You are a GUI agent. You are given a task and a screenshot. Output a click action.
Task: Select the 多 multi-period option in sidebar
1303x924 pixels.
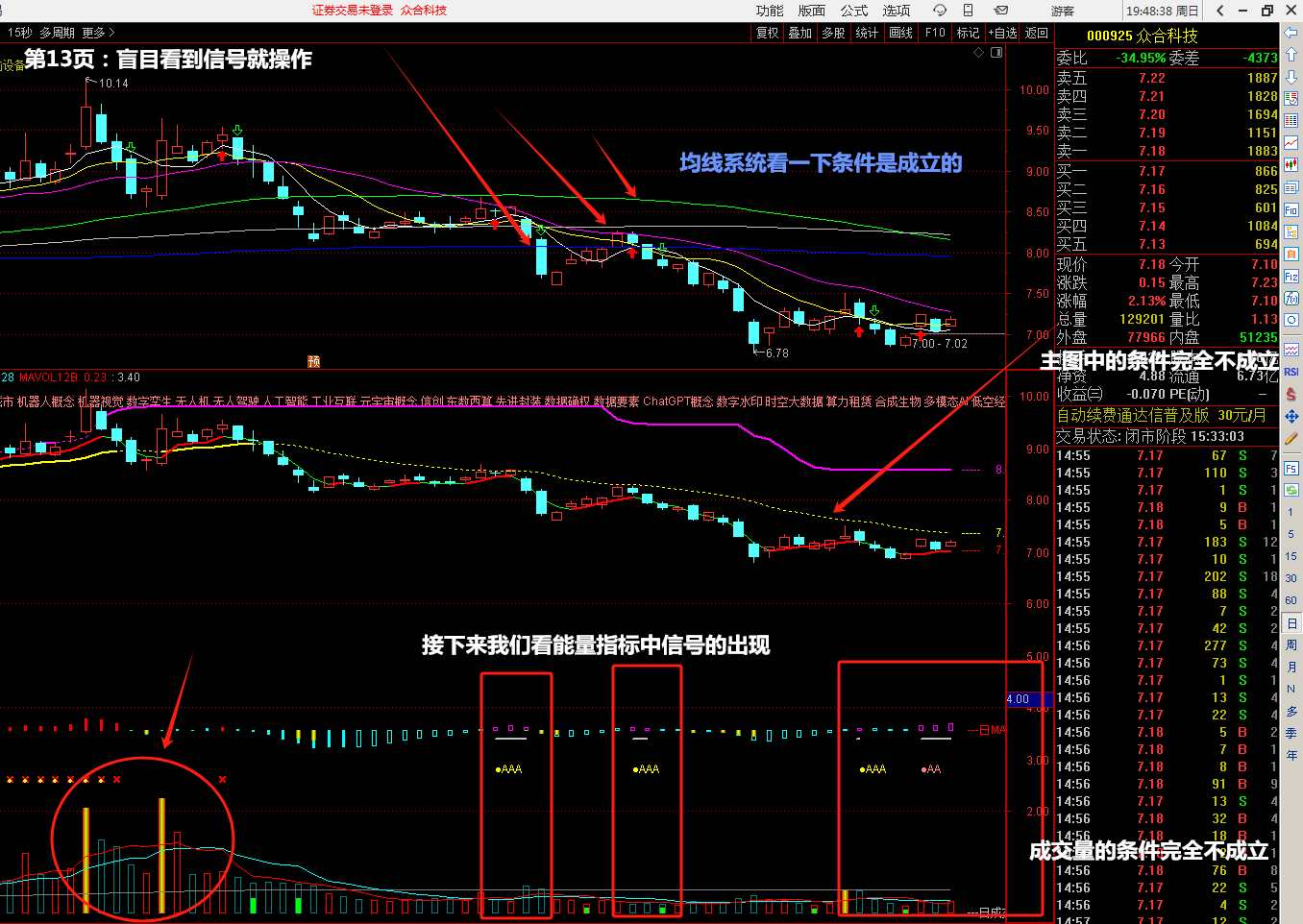(x=1291, y=711)
